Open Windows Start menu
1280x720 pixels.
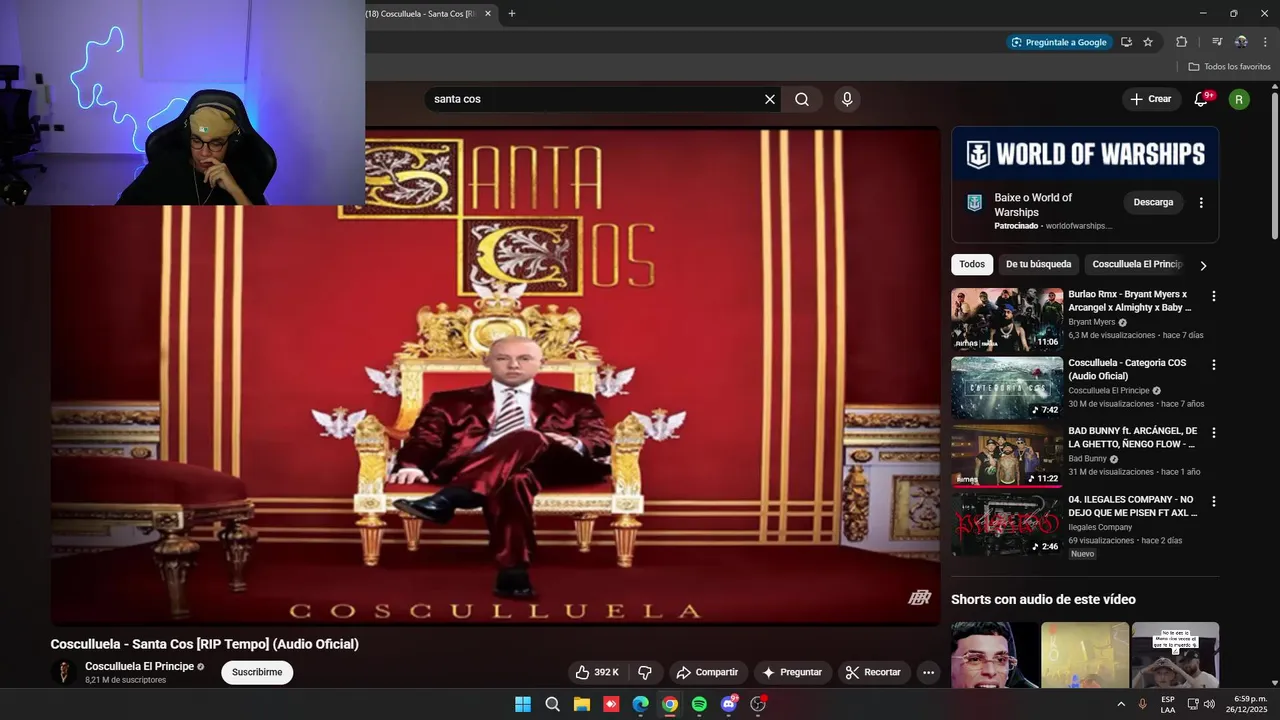pyautogui.click(x=523, y=704)
